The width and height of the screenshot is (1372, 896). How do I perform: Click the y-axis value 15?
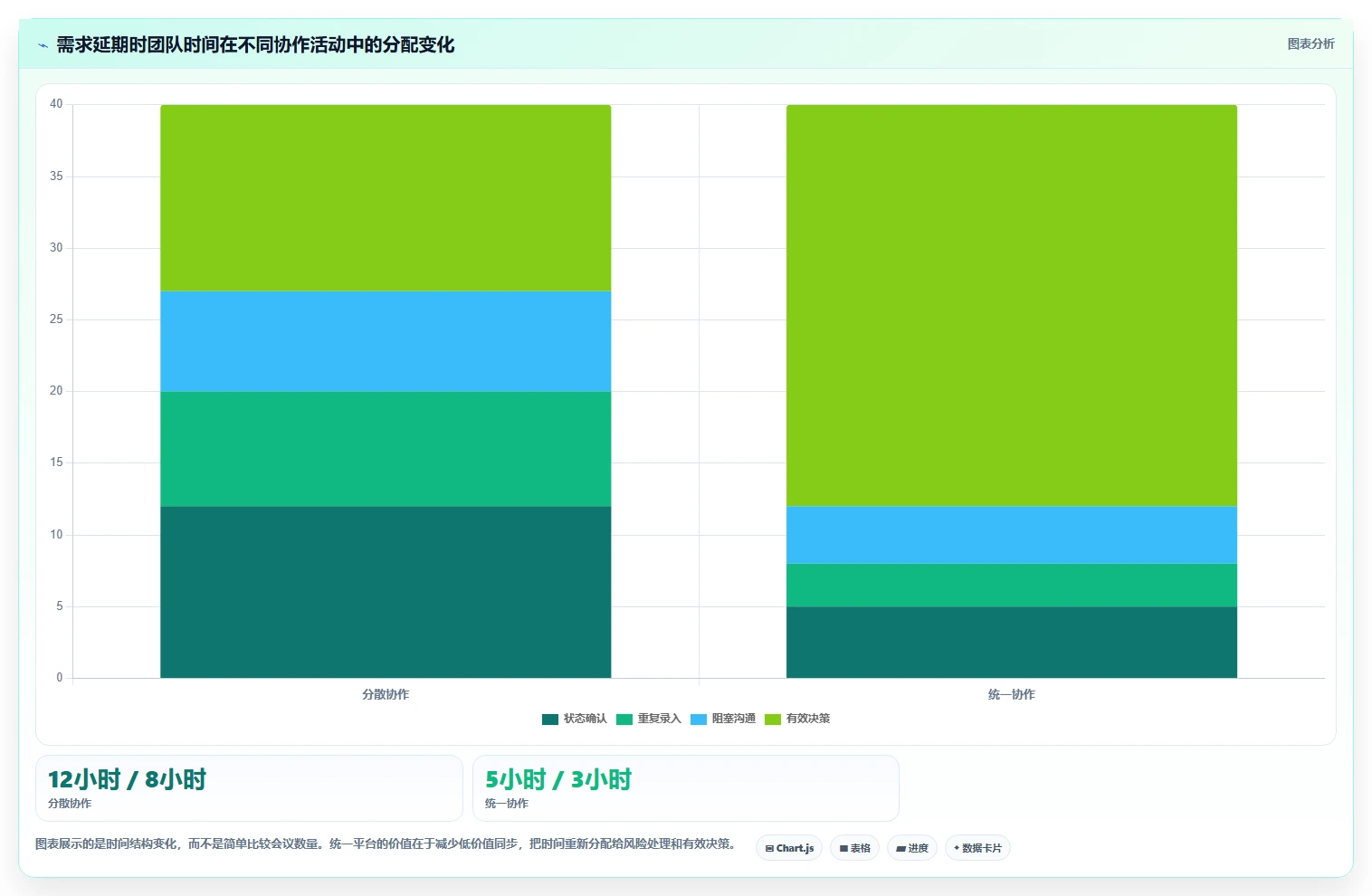coord(56,462)
